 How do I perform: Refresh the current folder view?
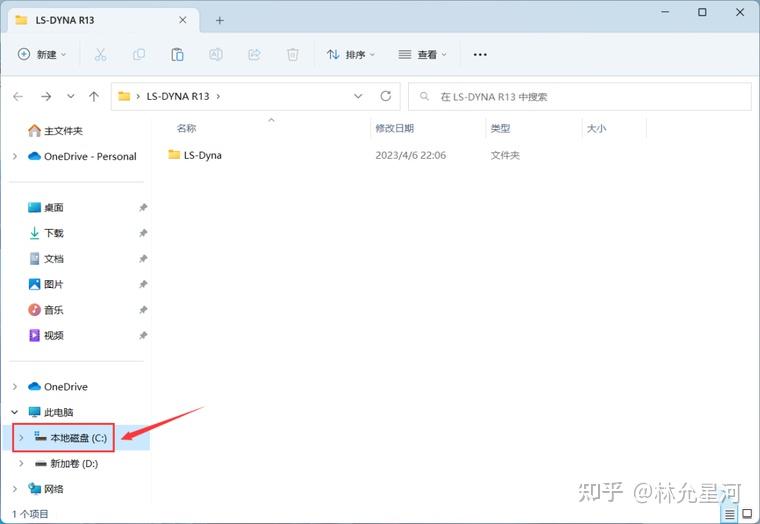(x=386, y=96)
